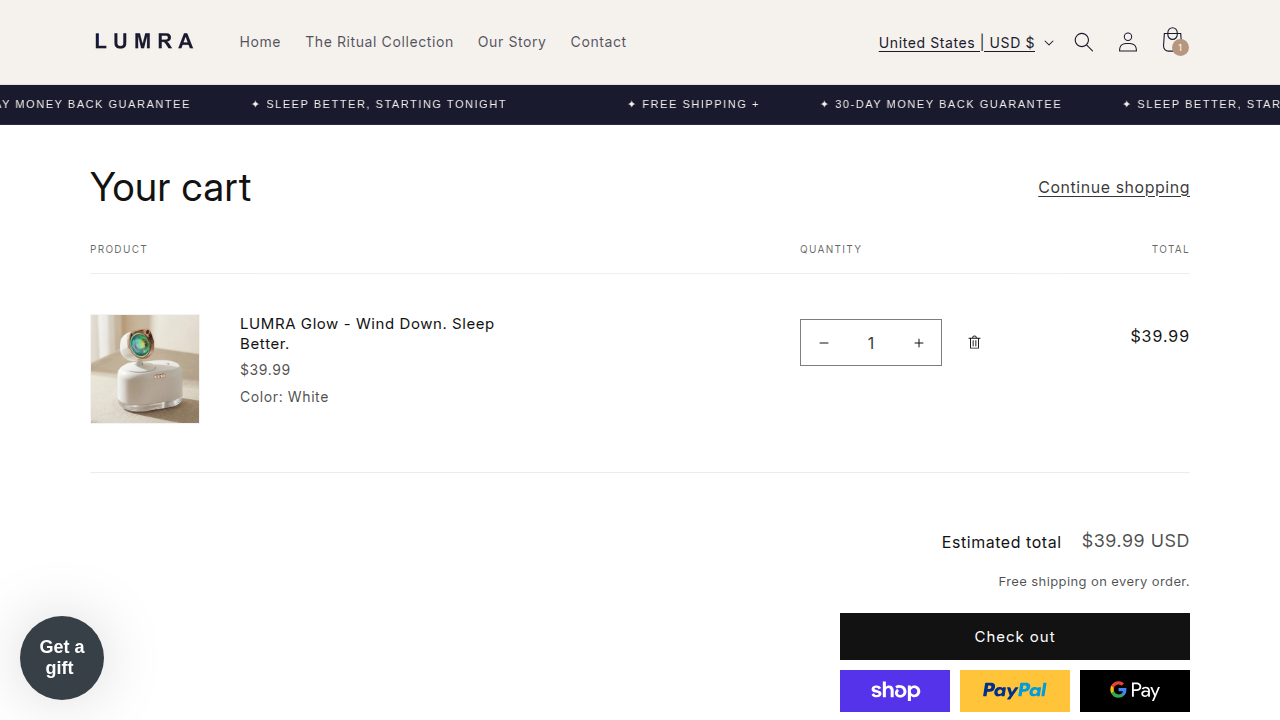Open the Contact page
Image resolution: width=1280 pixels, height=720 pixels.
(x=598, y=42)
